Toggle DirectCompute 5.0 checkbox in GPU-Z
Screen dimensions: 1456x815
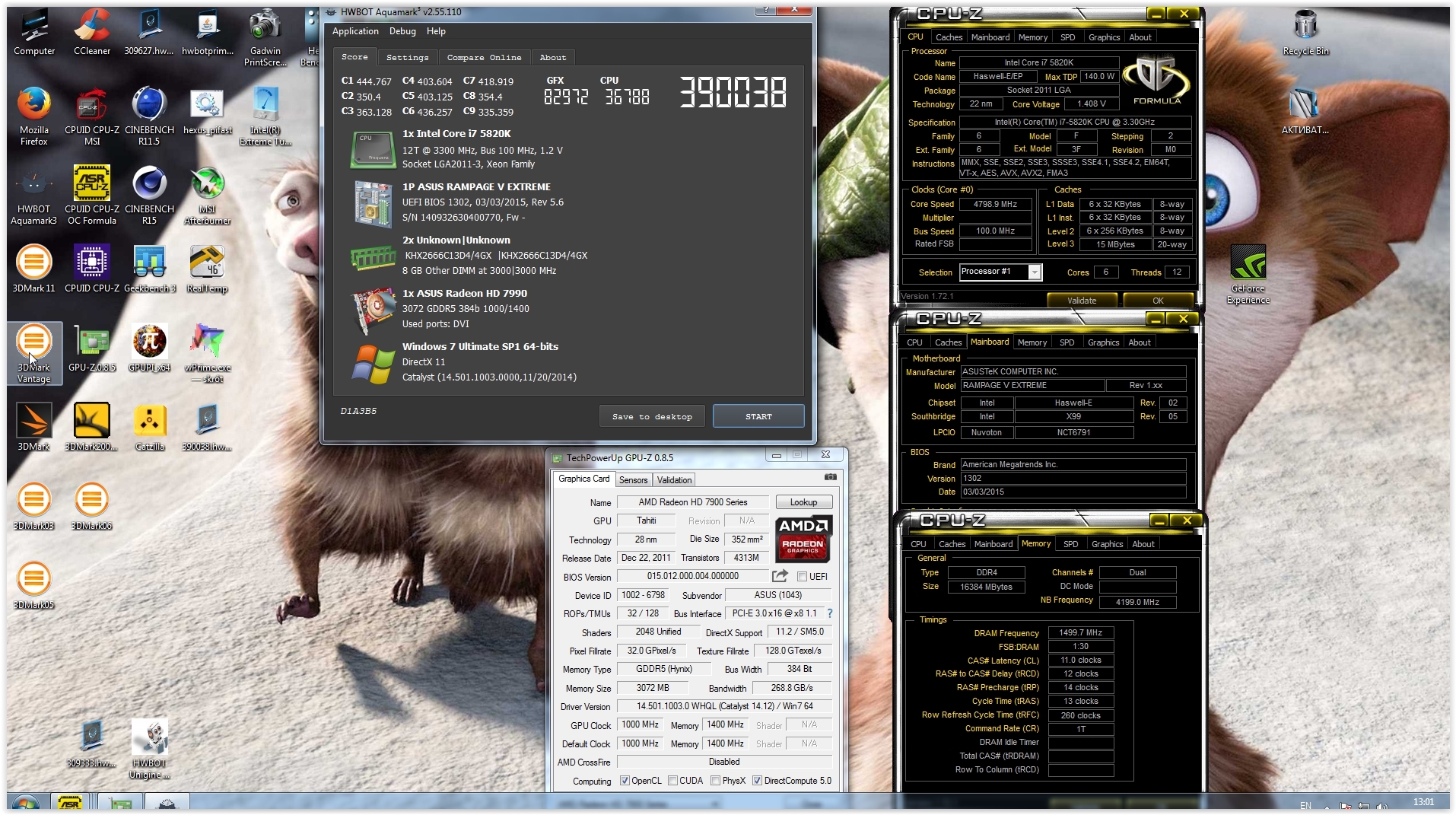[757, 781]
